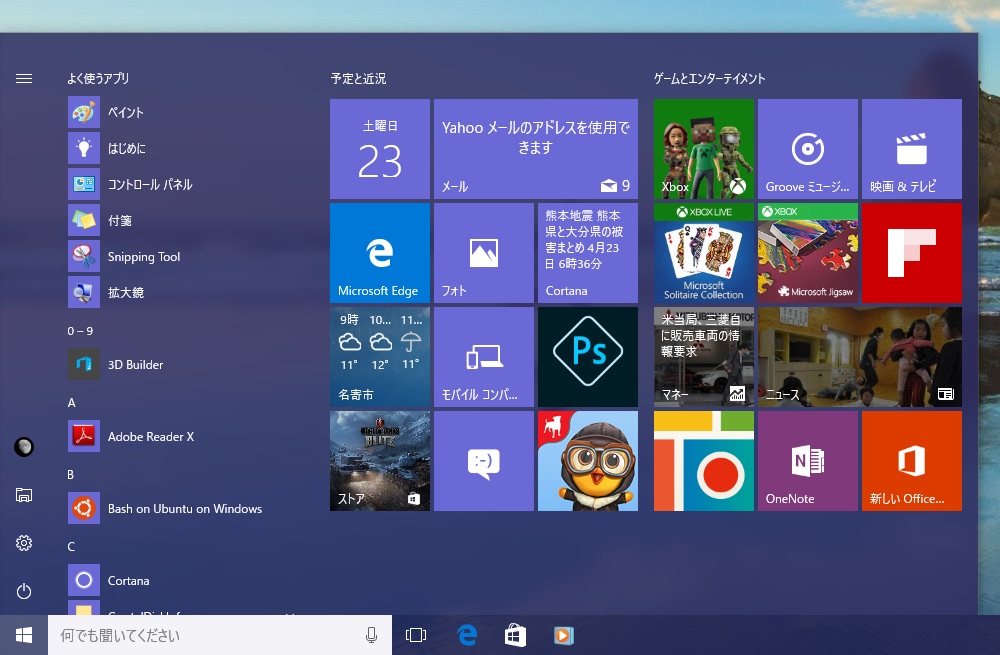Click the letter C section header
The width and height of the screenshot is (1000, 655).
(71, 547)
